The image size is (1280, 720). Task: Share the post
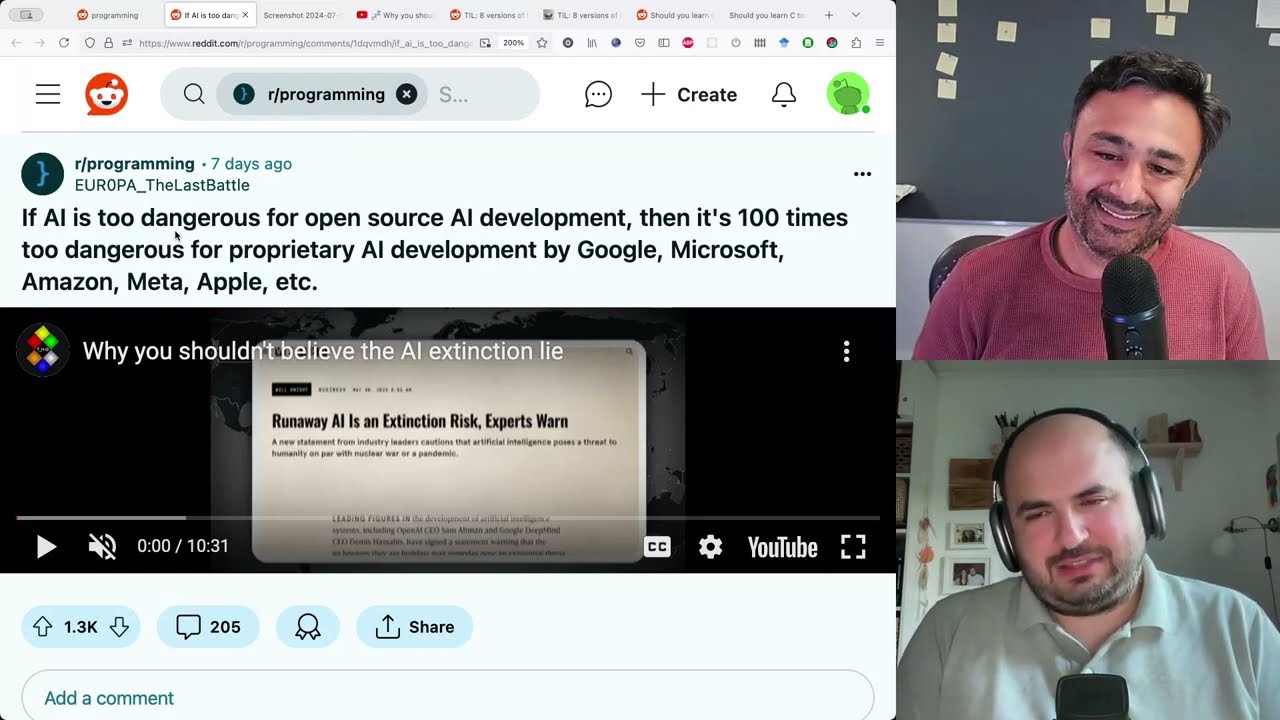click(x=414, y=627)
